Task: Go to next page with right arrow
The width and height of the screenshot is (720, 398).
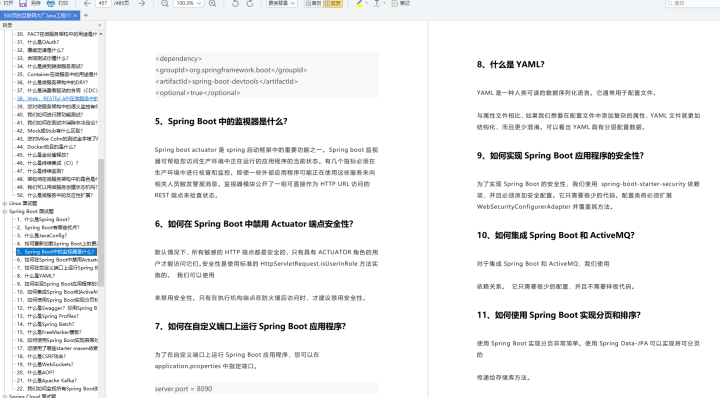Action: point(141,3)
